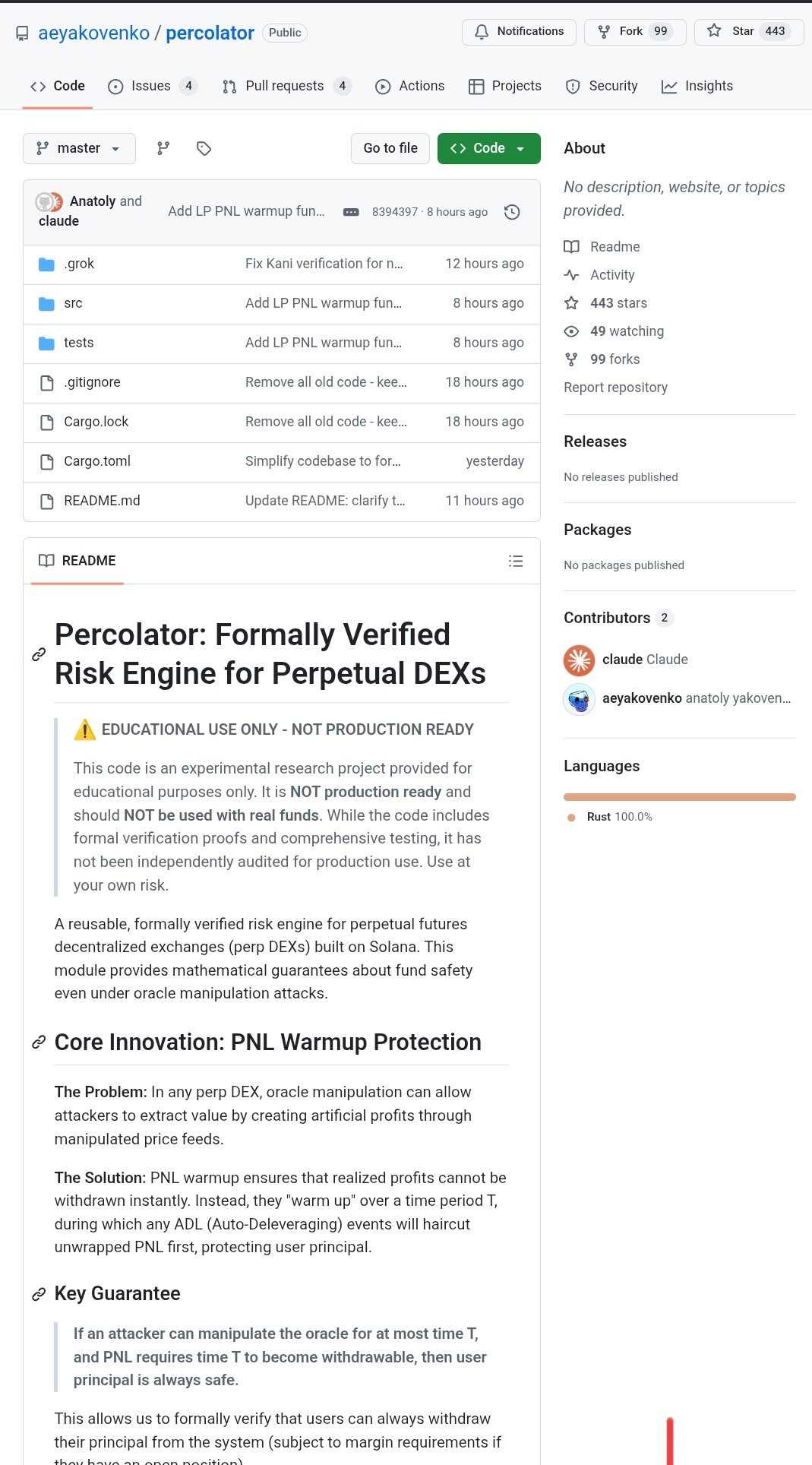Expand the green Code dropdown

coord(488,148)
